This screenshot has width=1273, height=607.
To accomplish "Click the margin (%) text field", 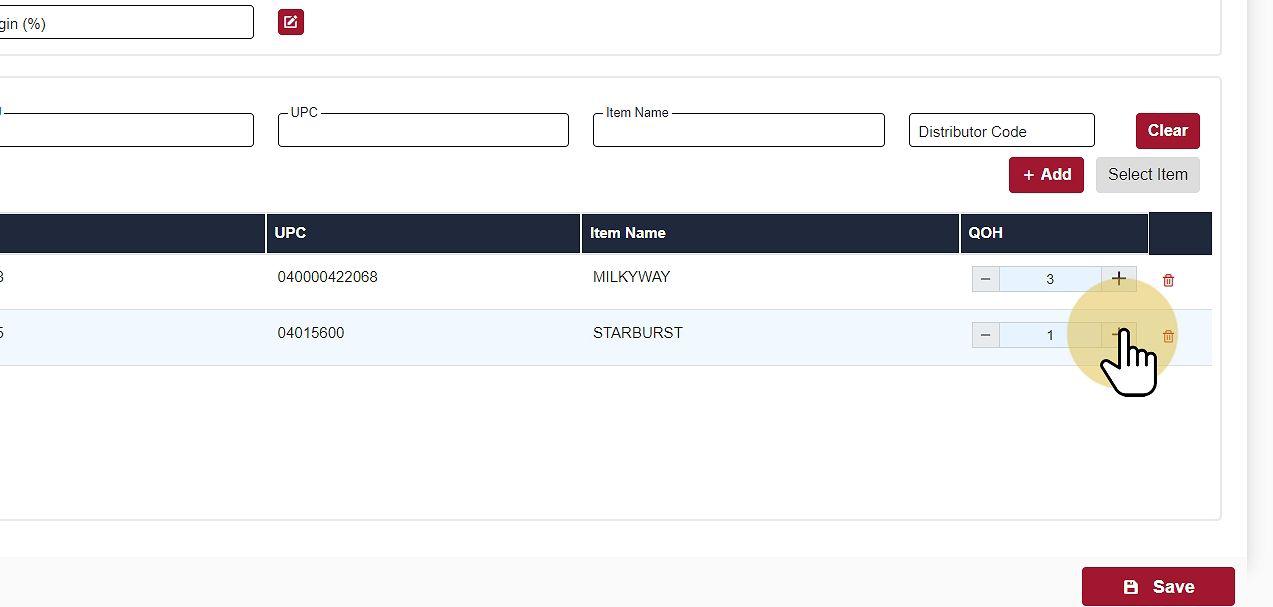I will 125,23.
